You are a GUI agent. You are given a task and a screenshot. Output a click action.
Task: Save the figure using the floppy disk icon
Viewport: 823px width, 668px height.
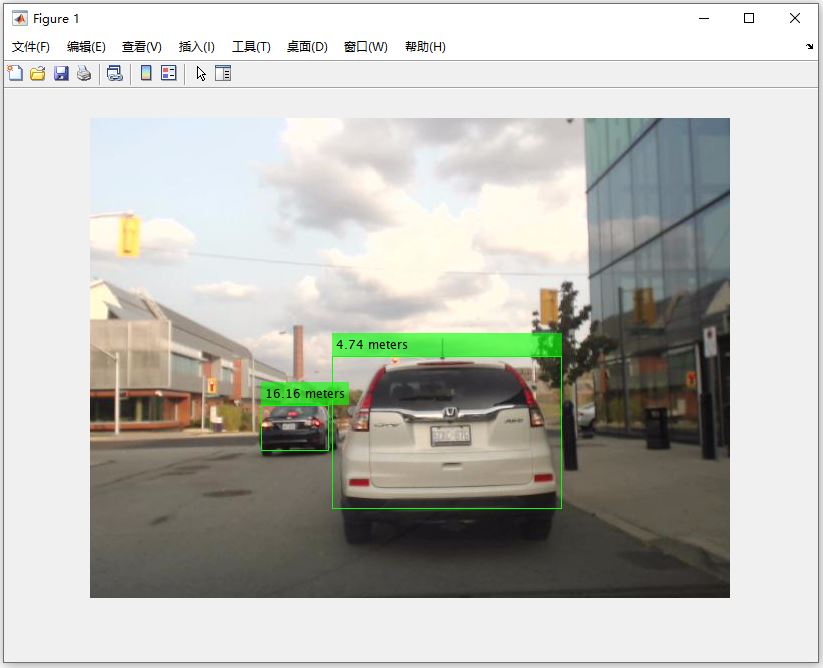[61, 73]
